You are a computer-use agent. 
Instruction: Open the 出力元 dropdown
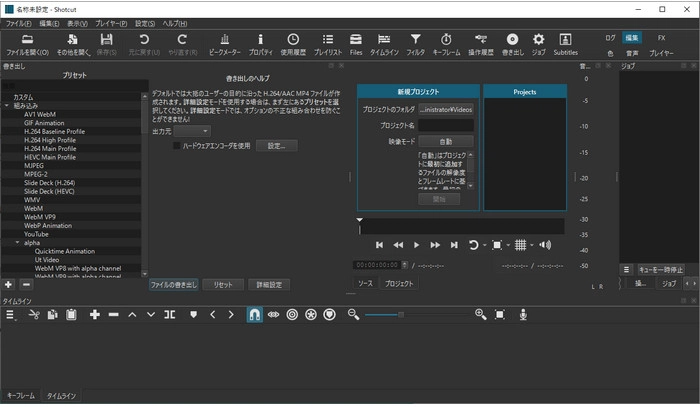(192, 131)
